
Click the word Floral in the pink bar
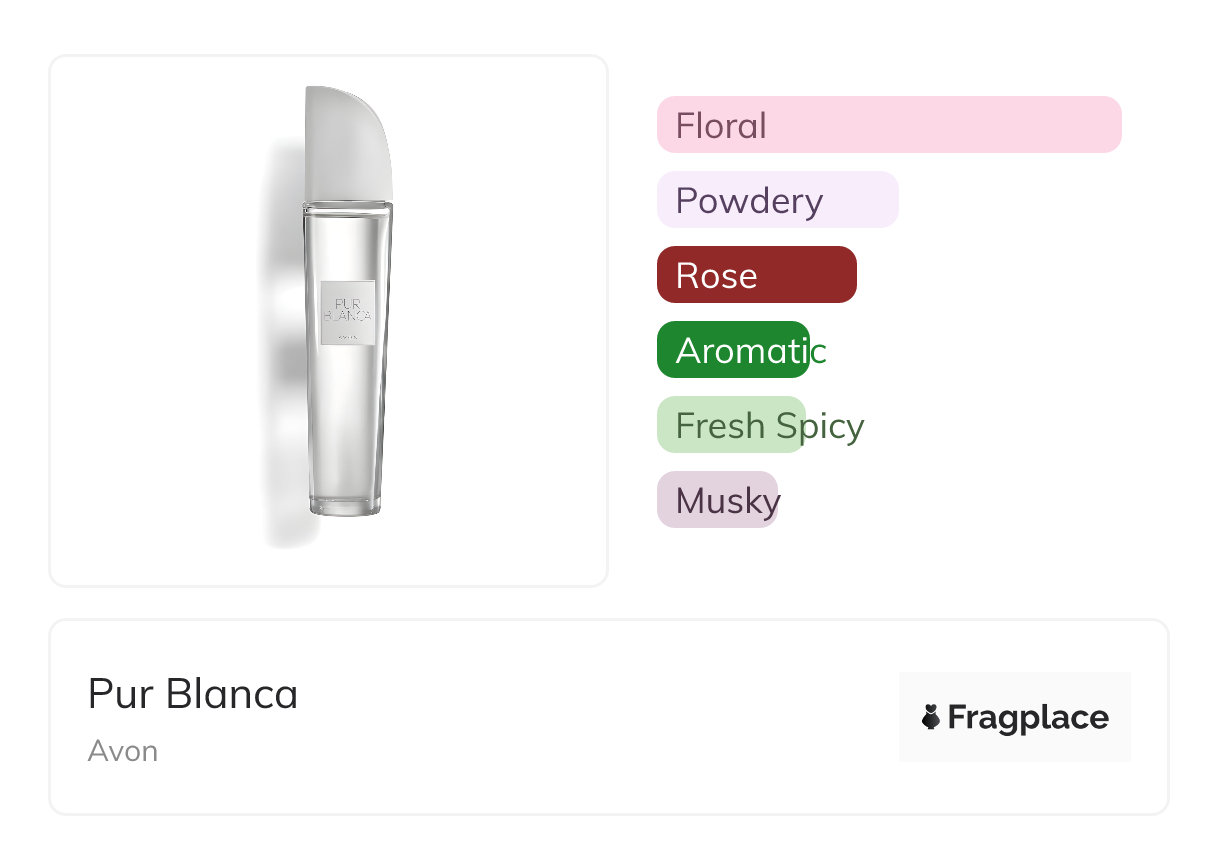[721, 126]
